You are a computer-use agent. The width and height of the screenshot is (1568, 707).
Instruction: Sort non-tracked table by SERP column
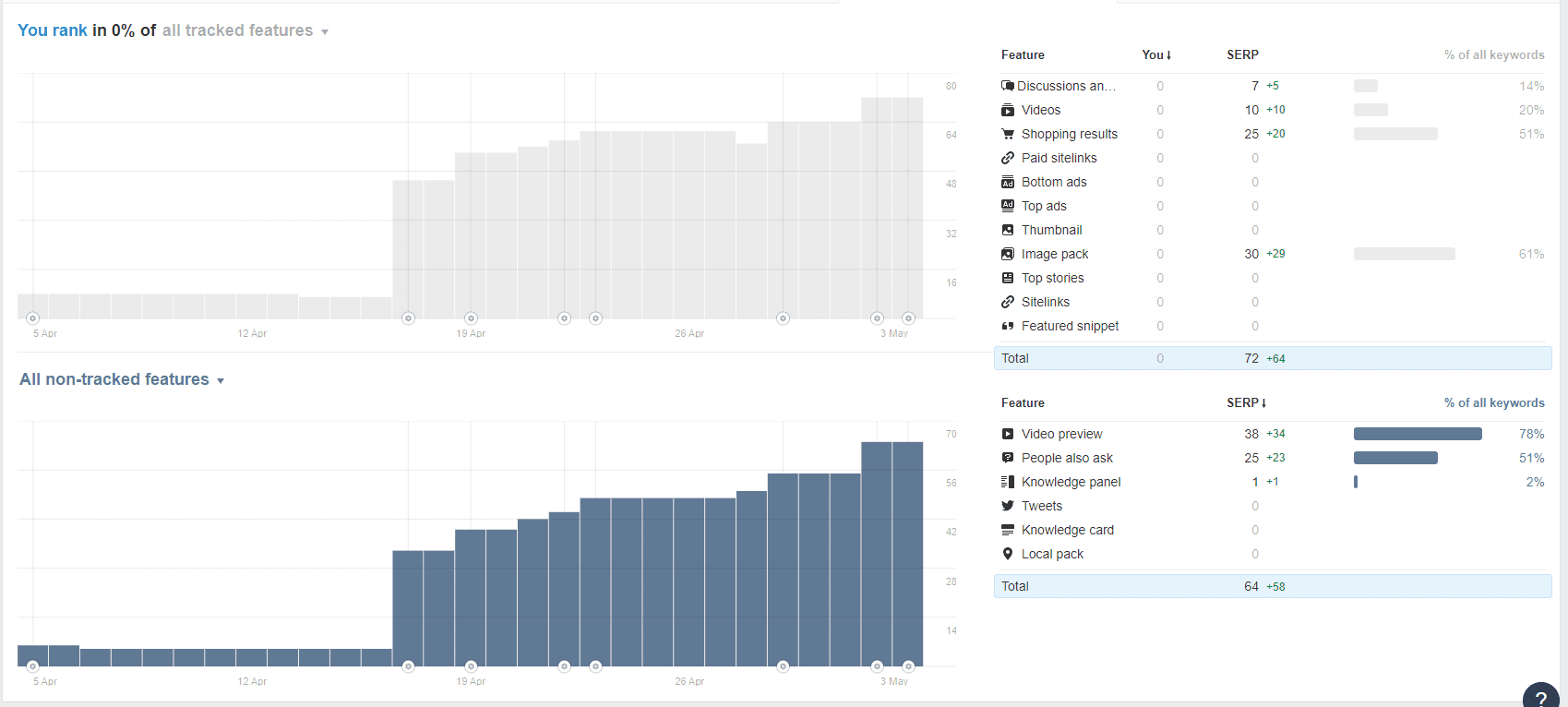coord(1247,402)
